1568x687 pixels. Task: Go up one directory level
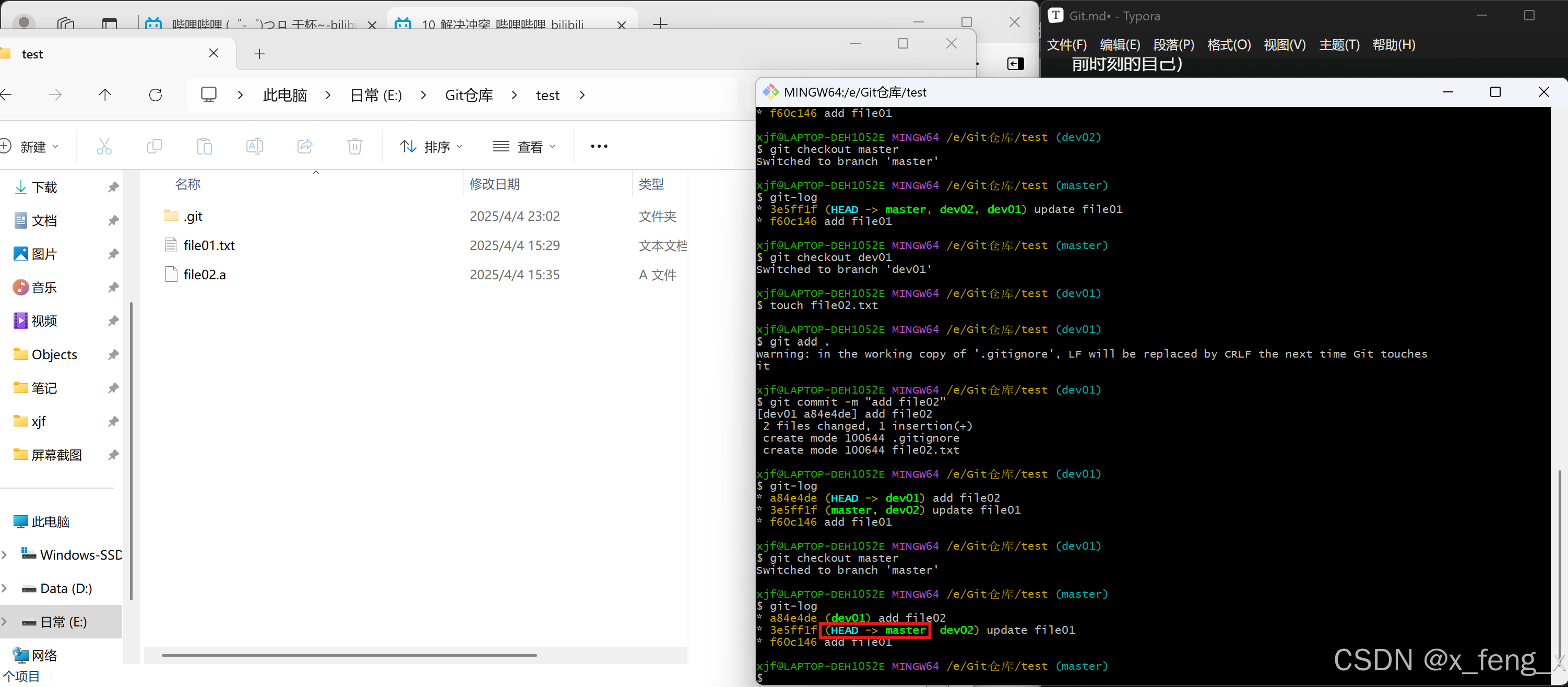(105, 95)
